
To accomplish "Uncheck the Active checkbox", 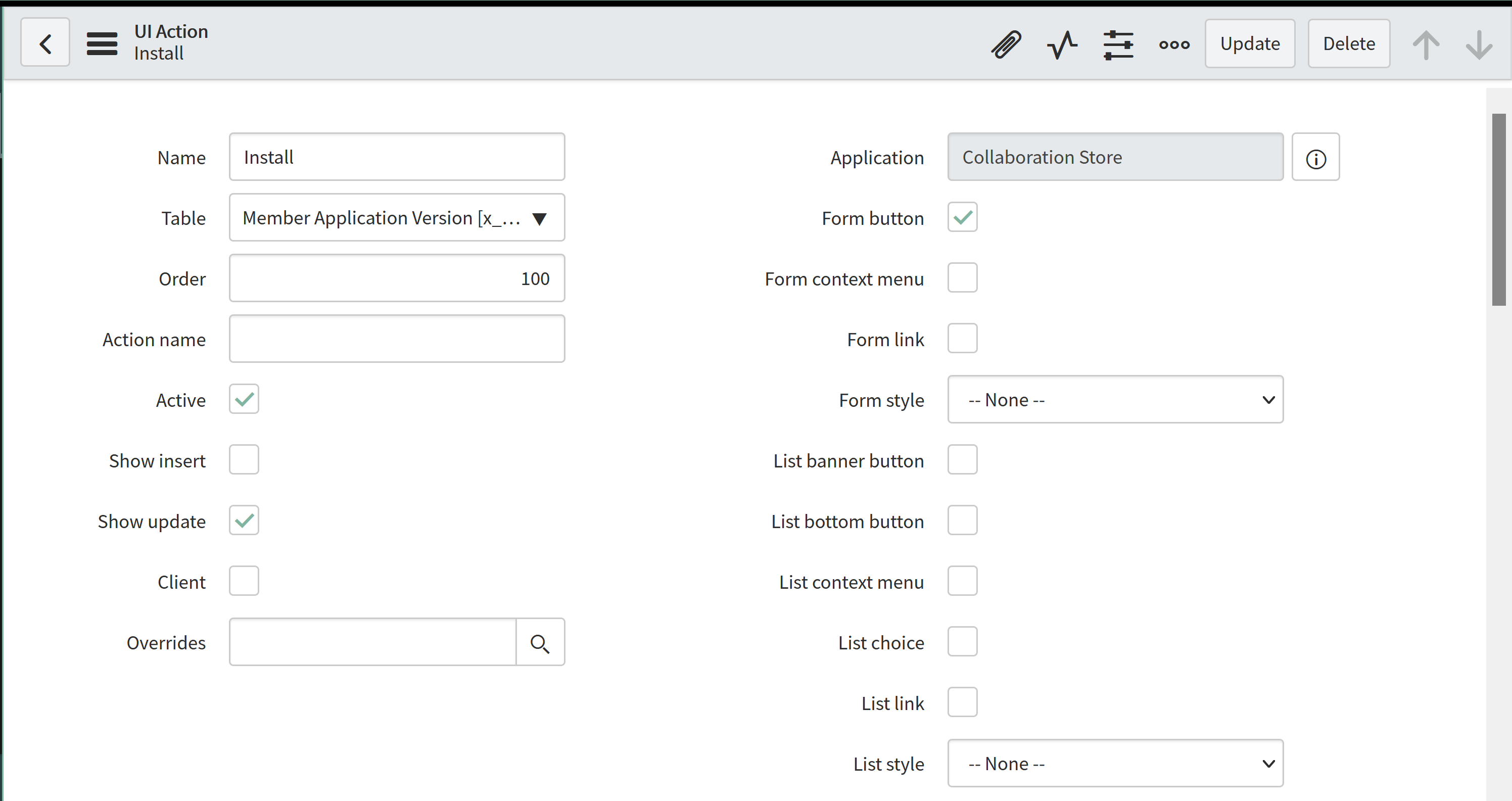I will coord(244,400).
